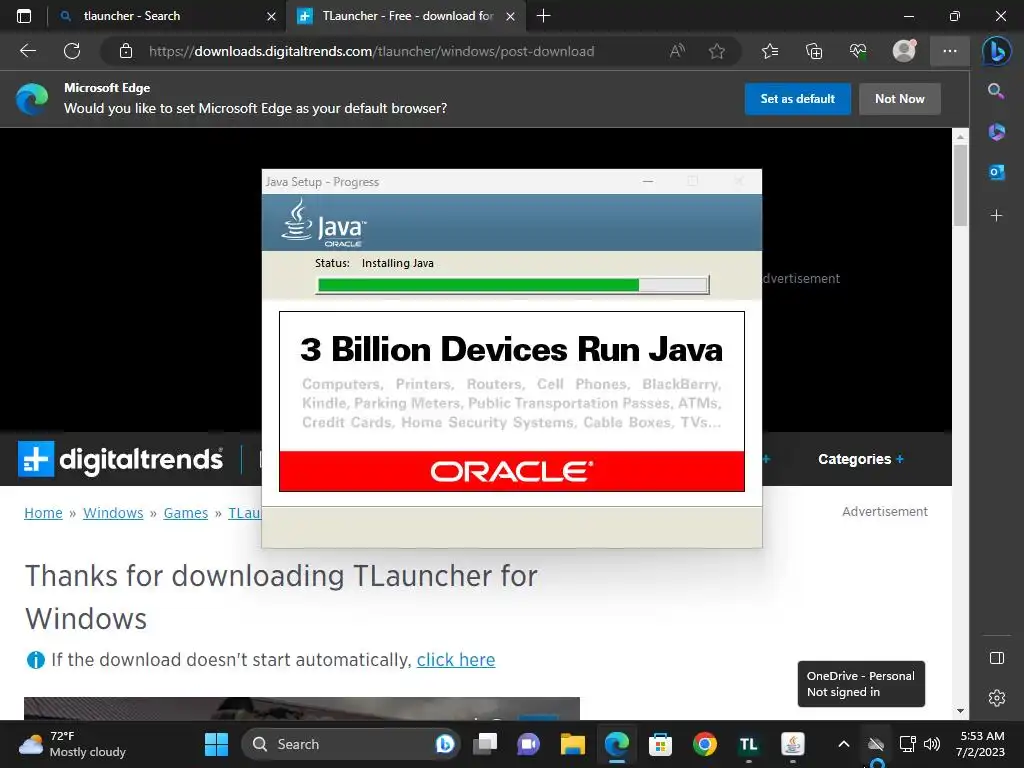
Task: Follow the Games breadcrumb link
Action: point(185,513)
